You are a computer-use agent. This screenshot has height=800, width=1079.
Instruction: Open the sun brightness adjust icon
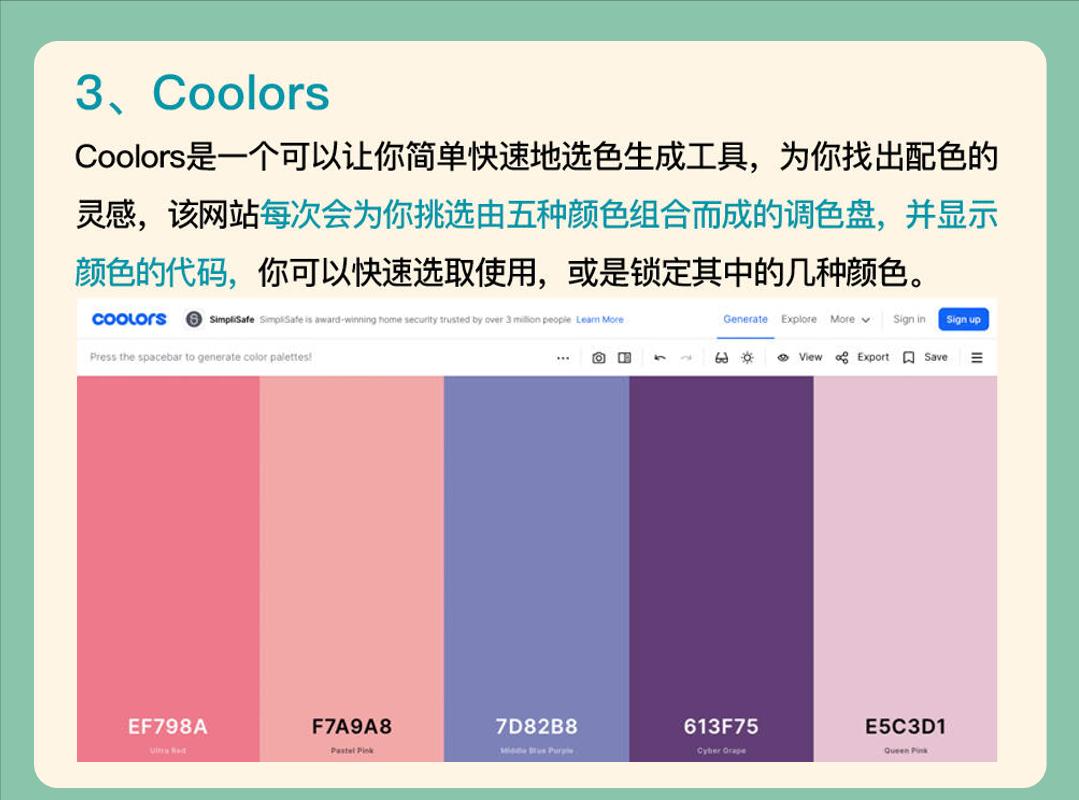[x=747, y=358]
